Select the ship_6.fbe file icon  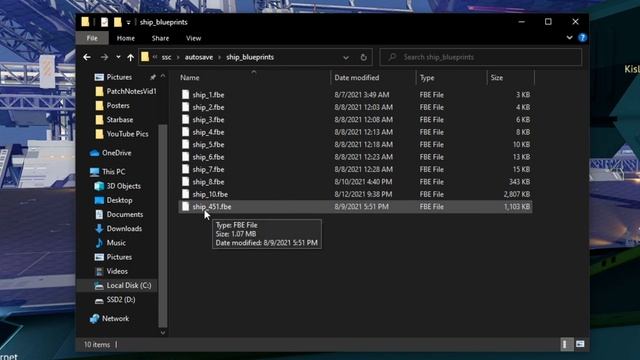(186, 157)
